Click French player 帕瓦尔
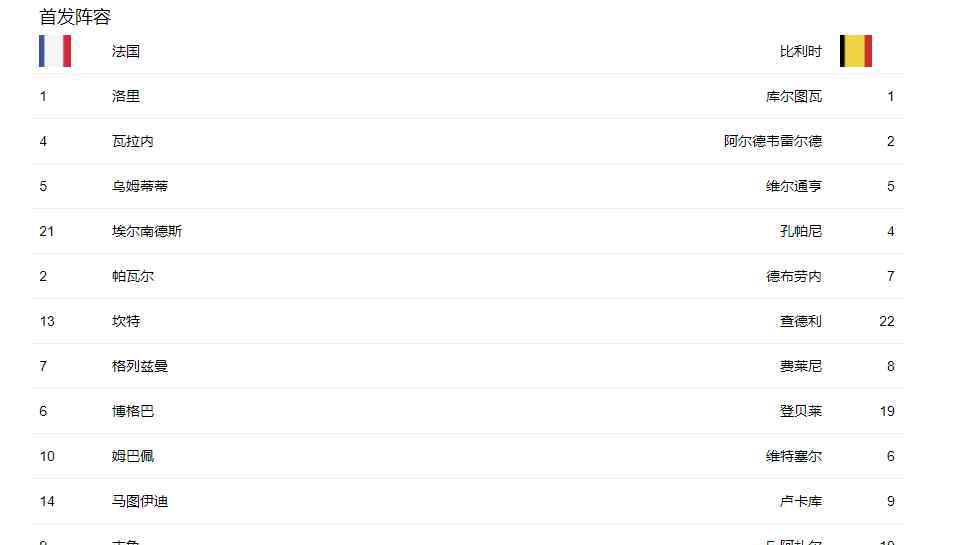This screenshot has height=545, width=960. (133, 277)
